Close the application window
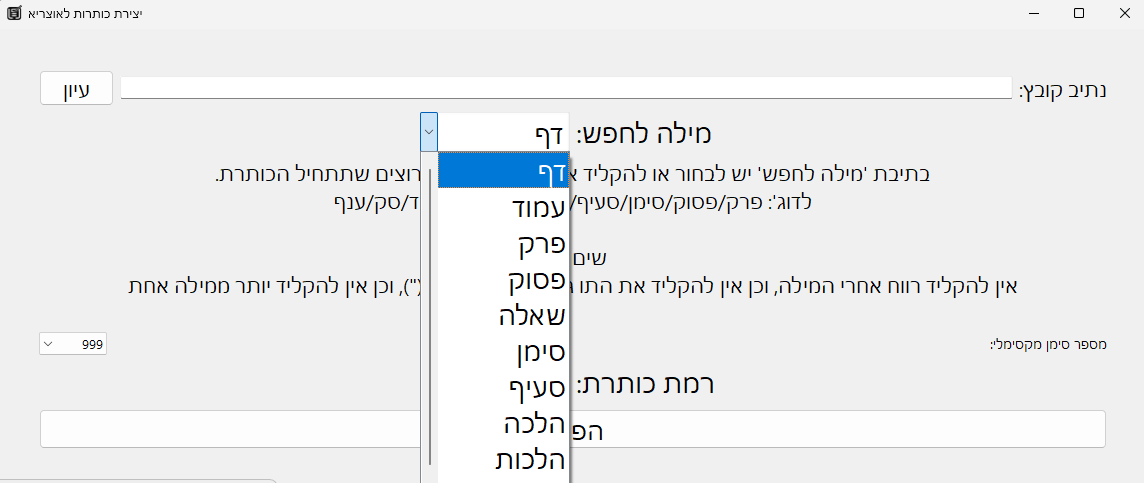The image size is (1144, 483). (1124, 13)
